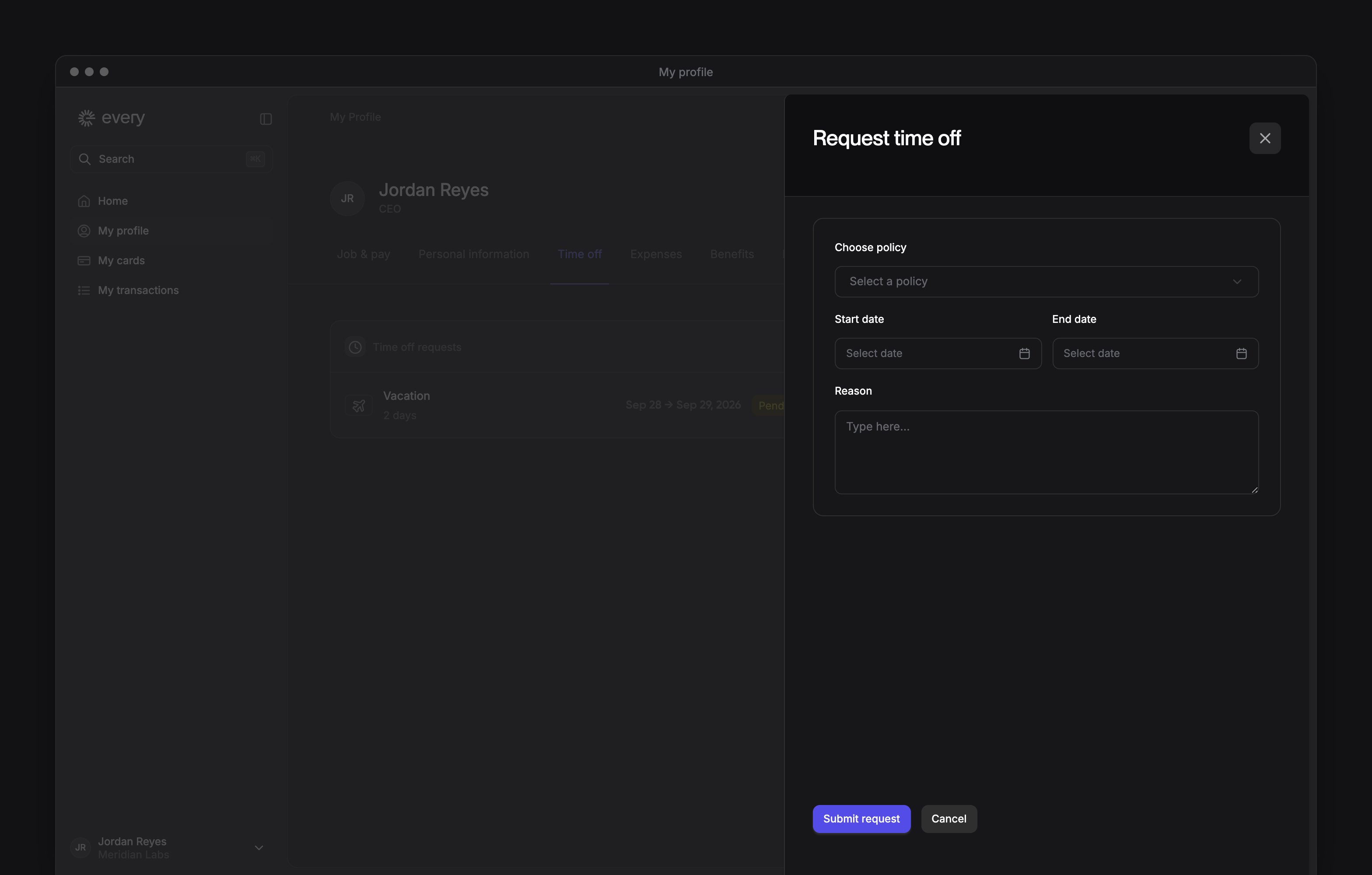The height and width of the screenshot is (875, 1372).
Task: Go to Home in the sidebar
Action: point(171,201)
